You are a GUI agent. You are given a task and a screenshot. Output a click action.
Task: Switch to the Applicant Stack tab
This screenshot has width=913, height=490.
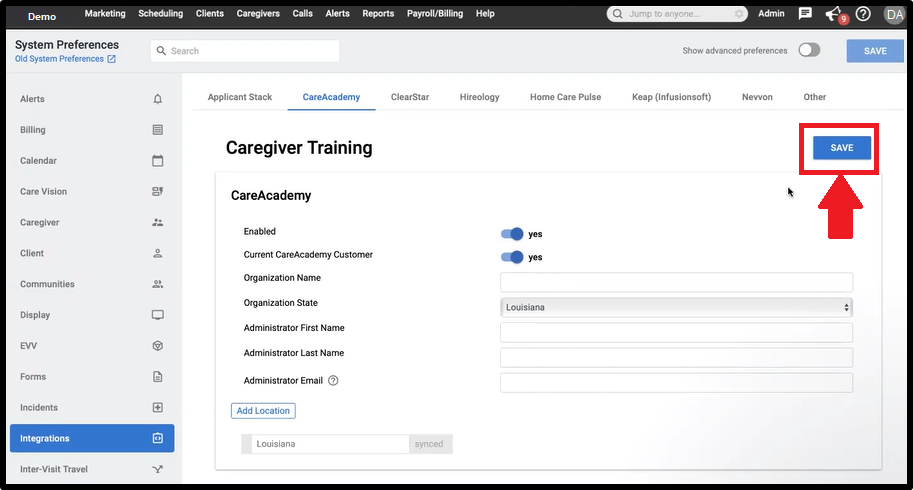point(240,97)
